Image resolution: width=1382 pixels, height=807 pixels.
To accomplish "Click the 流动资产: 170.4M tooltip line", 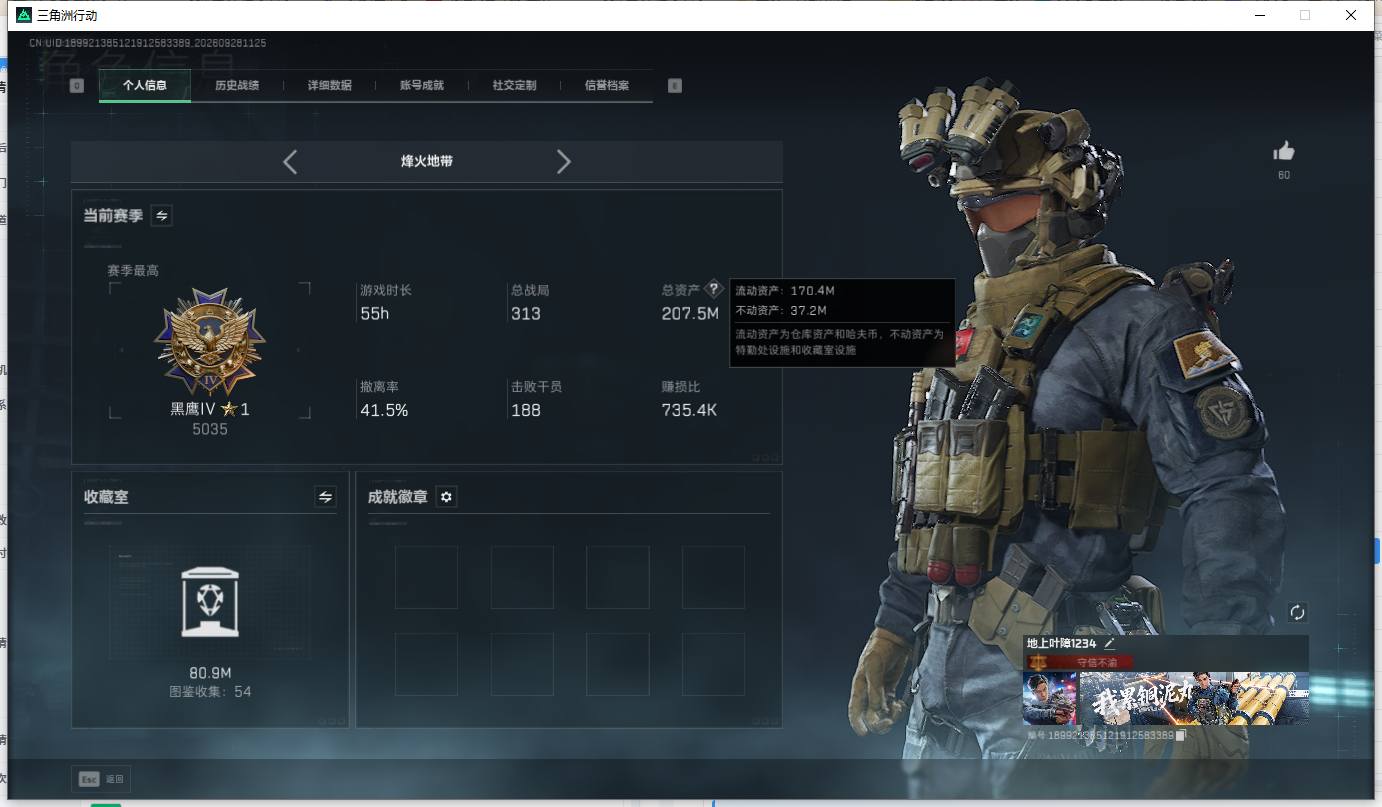I will pyautogui.click(x=785, y=291).
